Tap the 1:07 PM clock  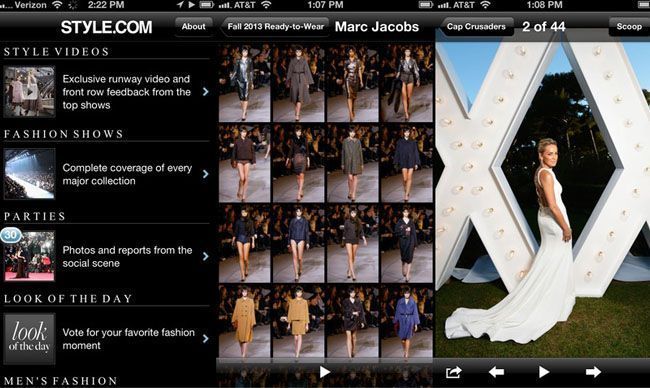point(325,5)
